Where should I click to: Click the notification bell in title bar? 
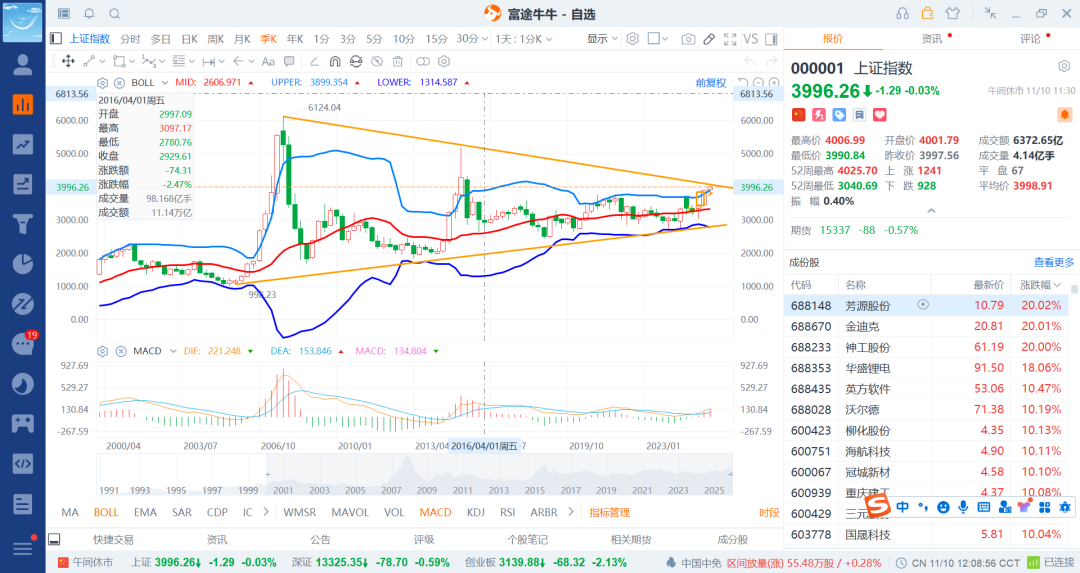click(89, 13)
